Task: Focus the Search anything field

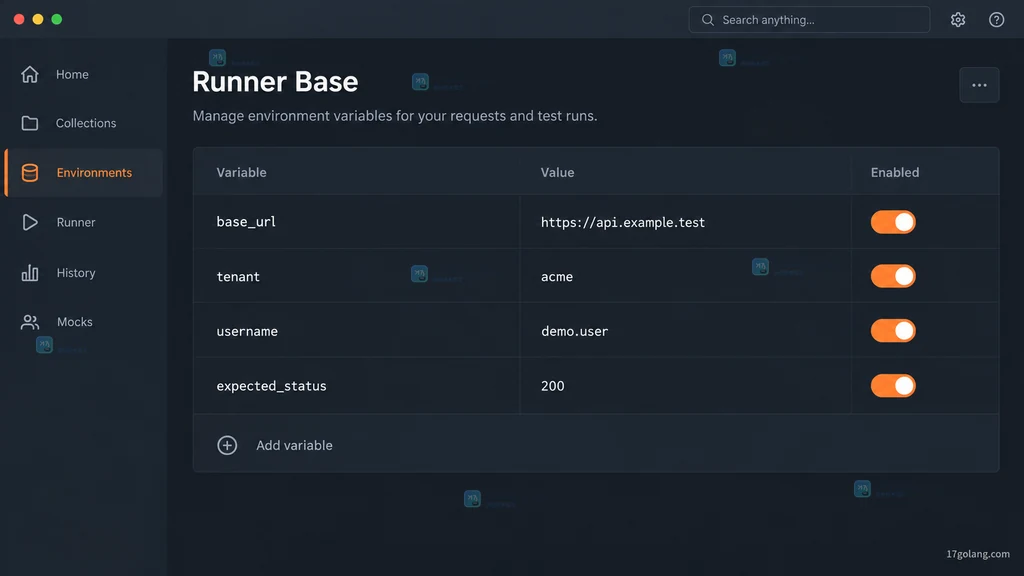Action: tap(809, 20)
